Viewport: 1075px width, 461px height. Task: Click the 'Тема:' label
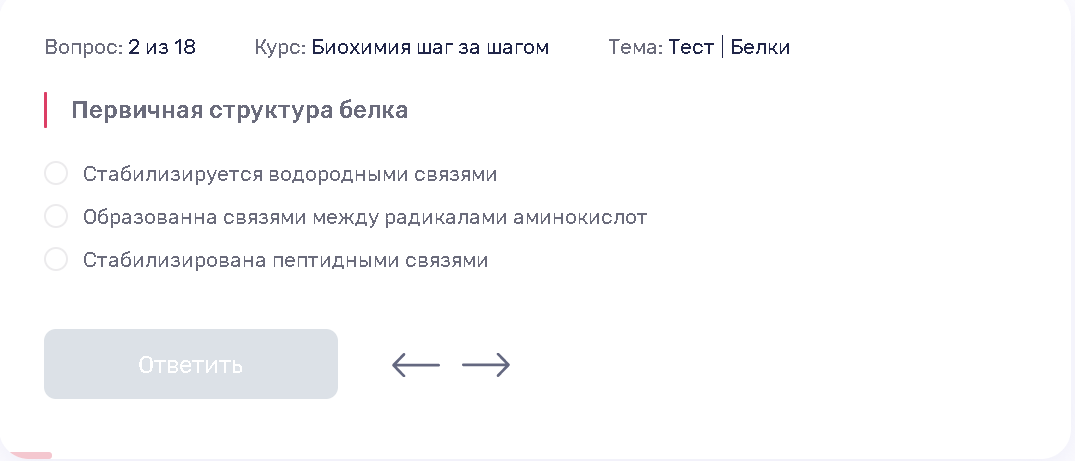click(x=636, y=47)
